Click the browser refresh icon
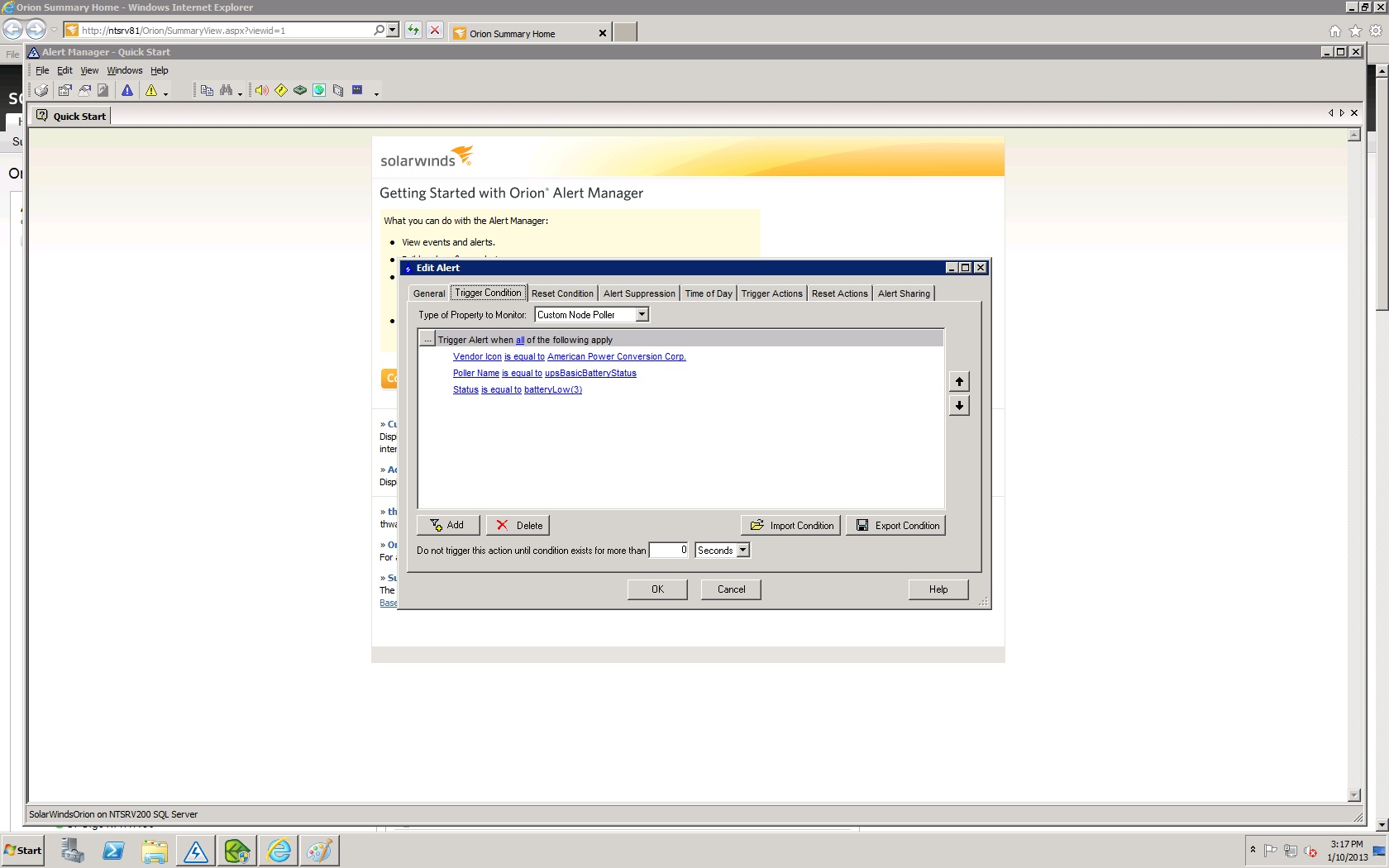 coord(413,31)
